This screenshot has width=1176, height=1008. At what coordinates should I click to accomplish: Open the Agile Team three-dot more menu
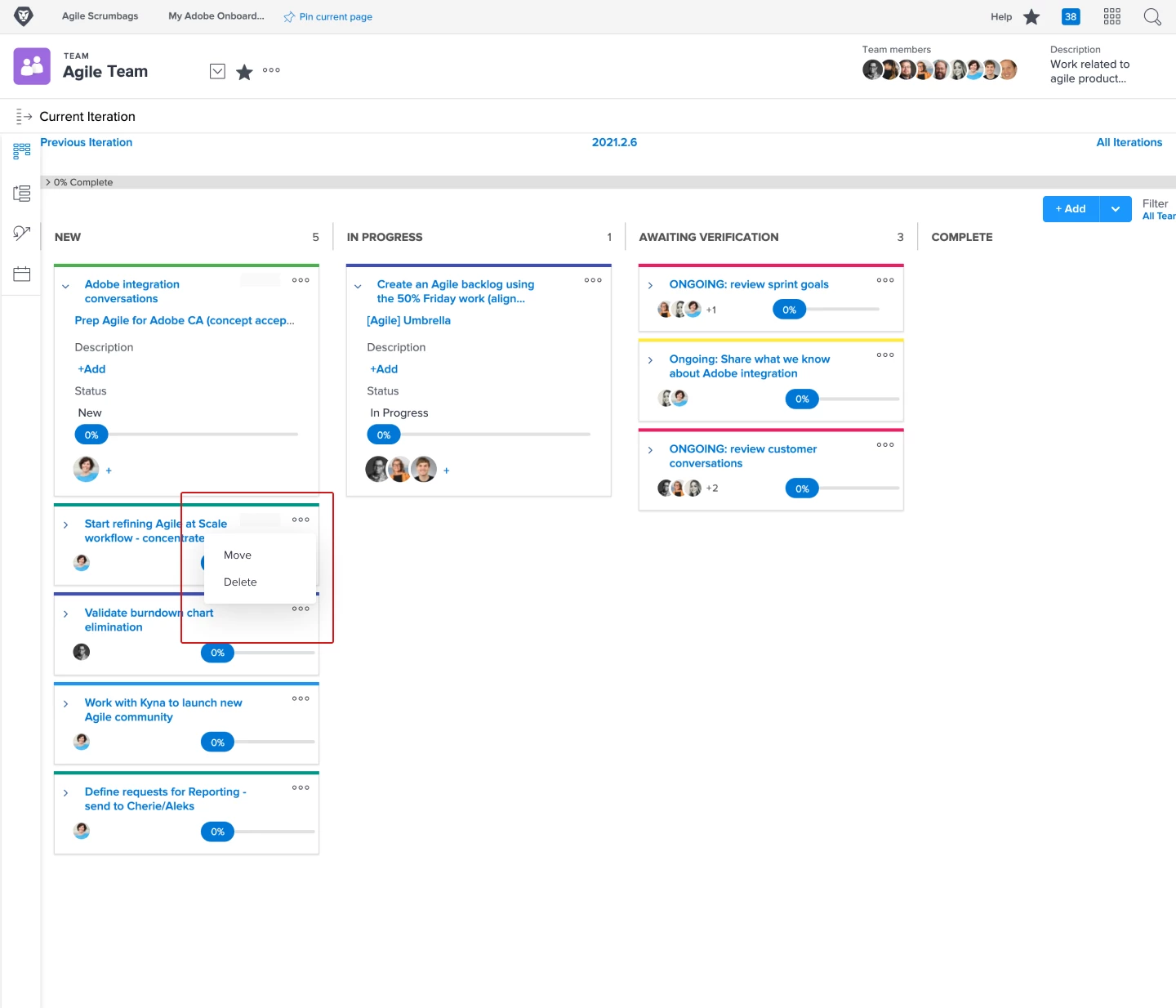pos(271,70)
